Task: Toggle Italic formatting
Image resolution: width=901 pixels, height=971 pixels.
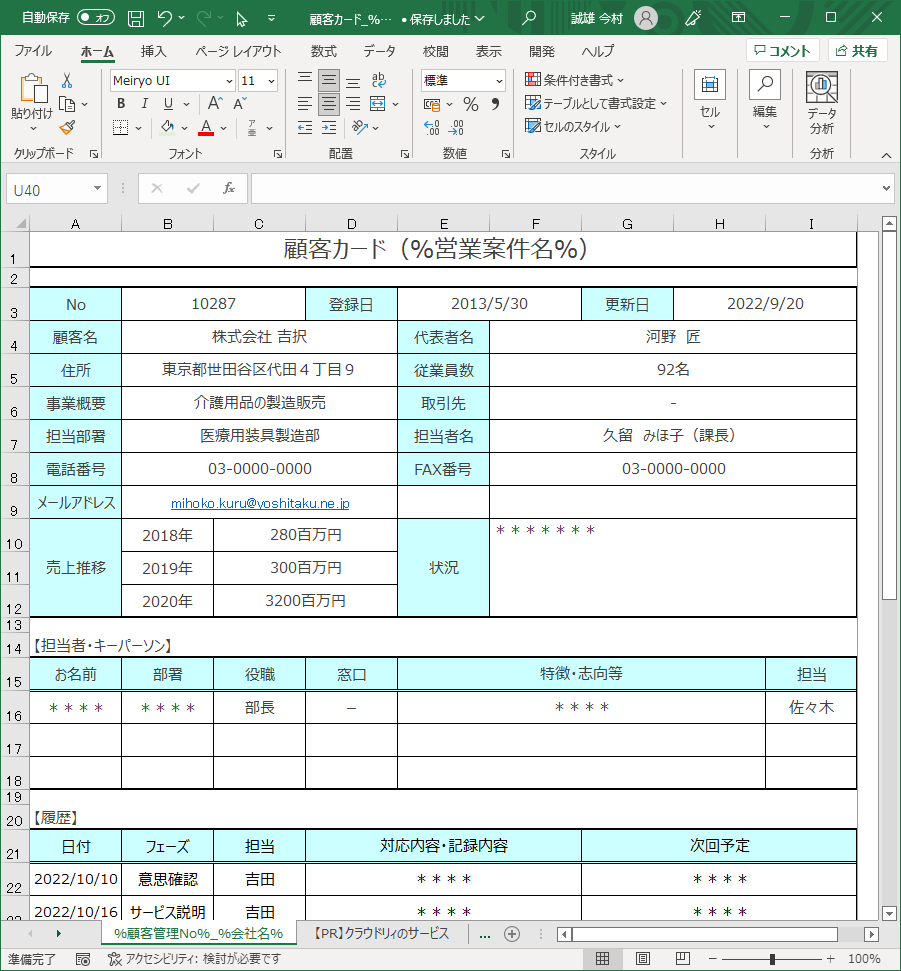Action: tap(144, 104)
